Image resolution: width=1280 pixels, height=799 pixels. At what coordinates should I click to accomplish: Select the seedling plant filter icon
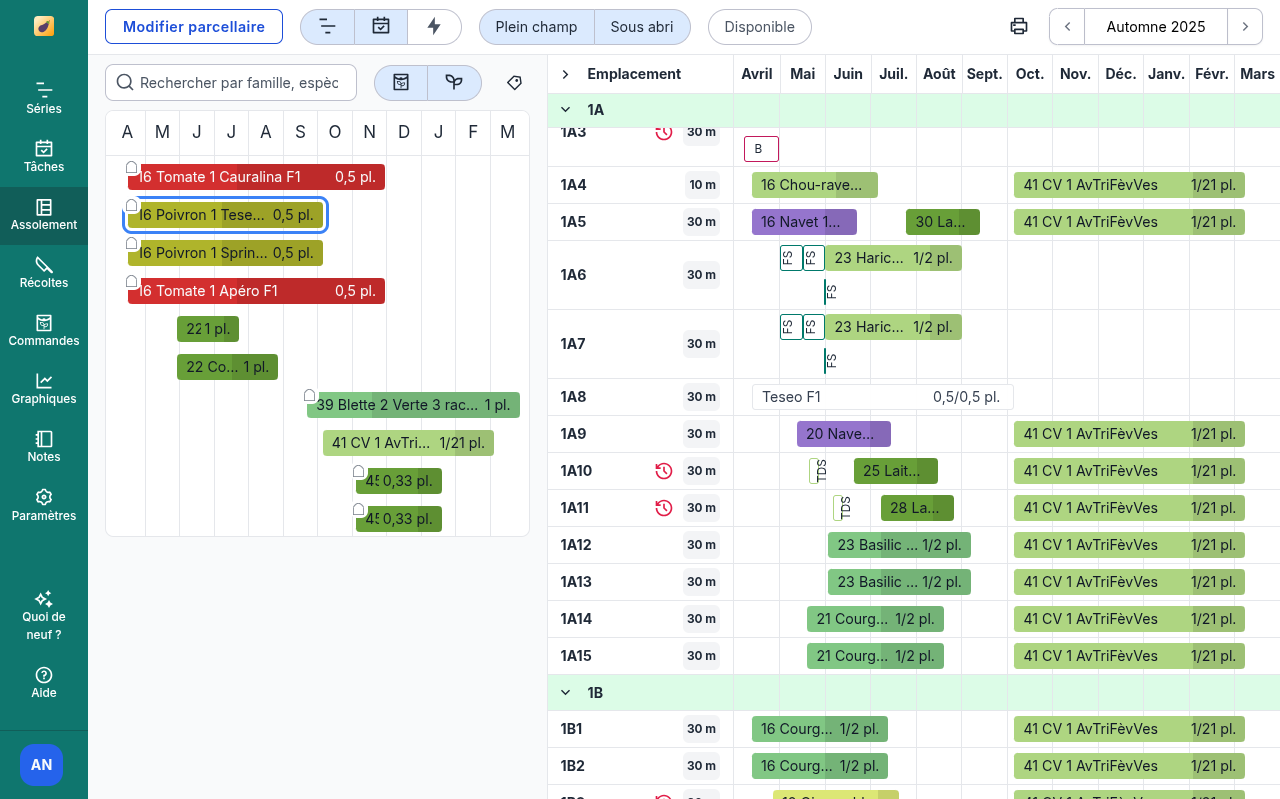tap(454, 83)
